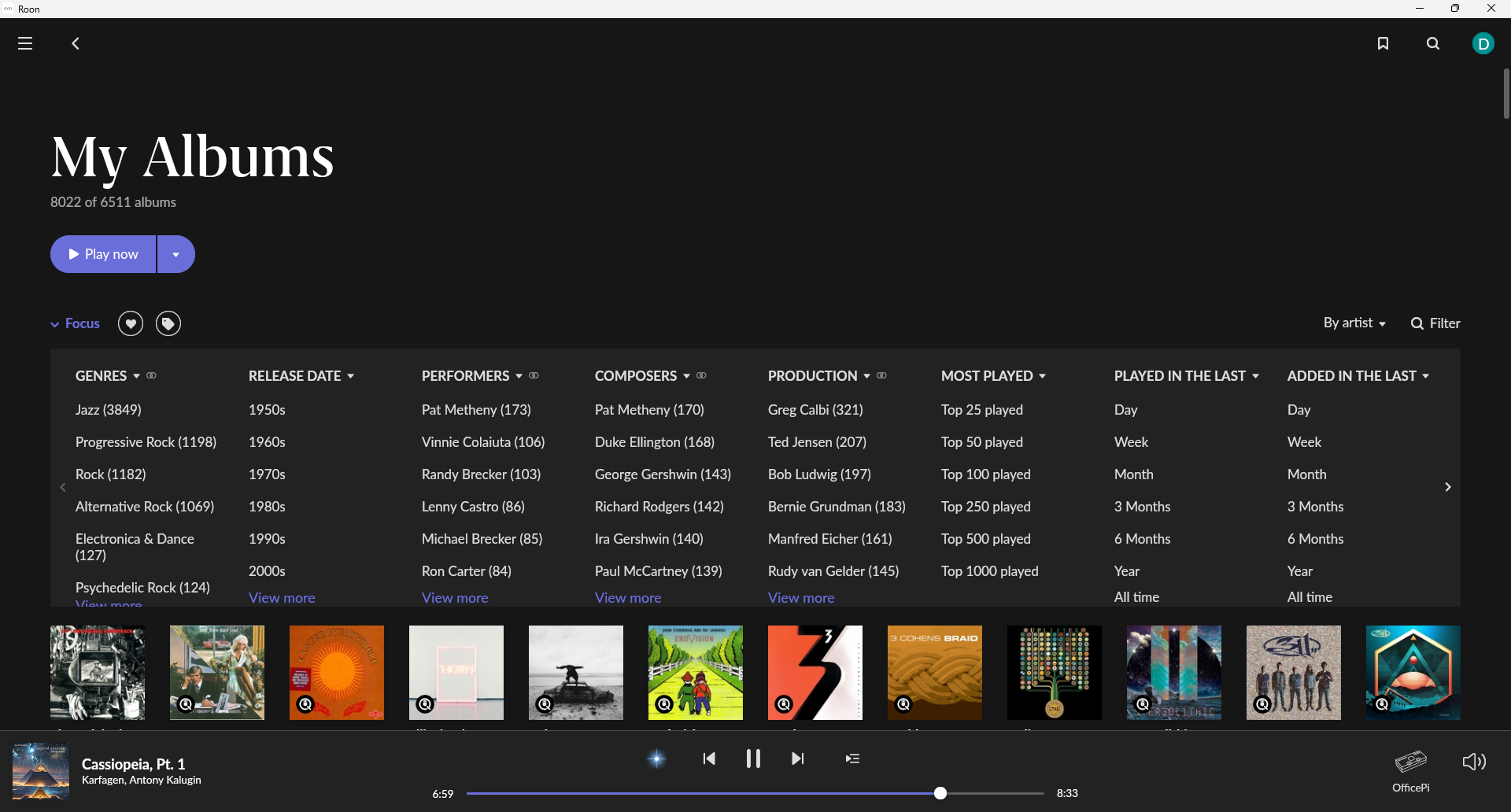Click the seek bar progress handle

tap(940, 793)
